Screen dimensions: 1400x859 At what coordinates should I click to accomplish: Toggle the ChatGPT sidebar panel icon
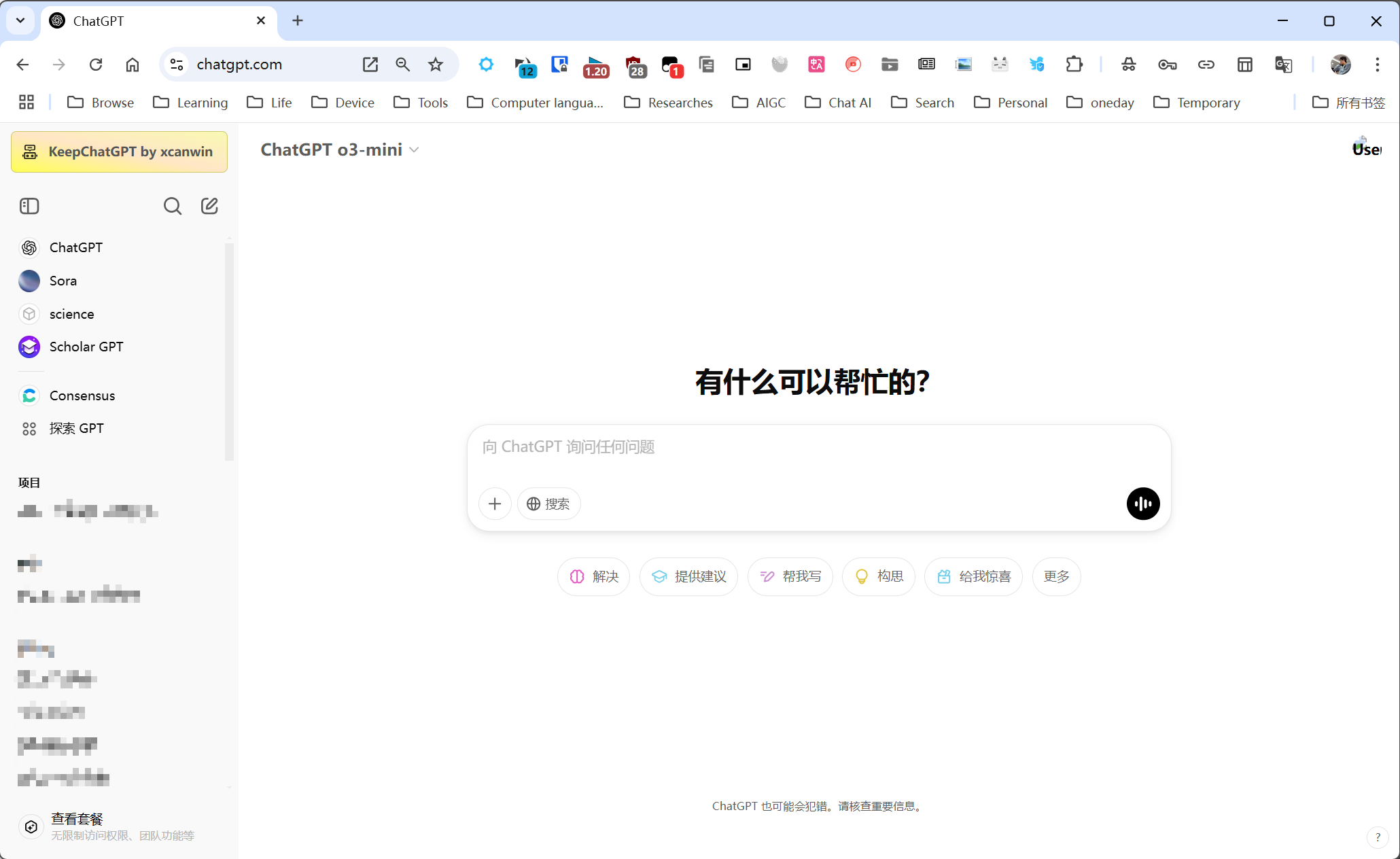coord(29,206)
